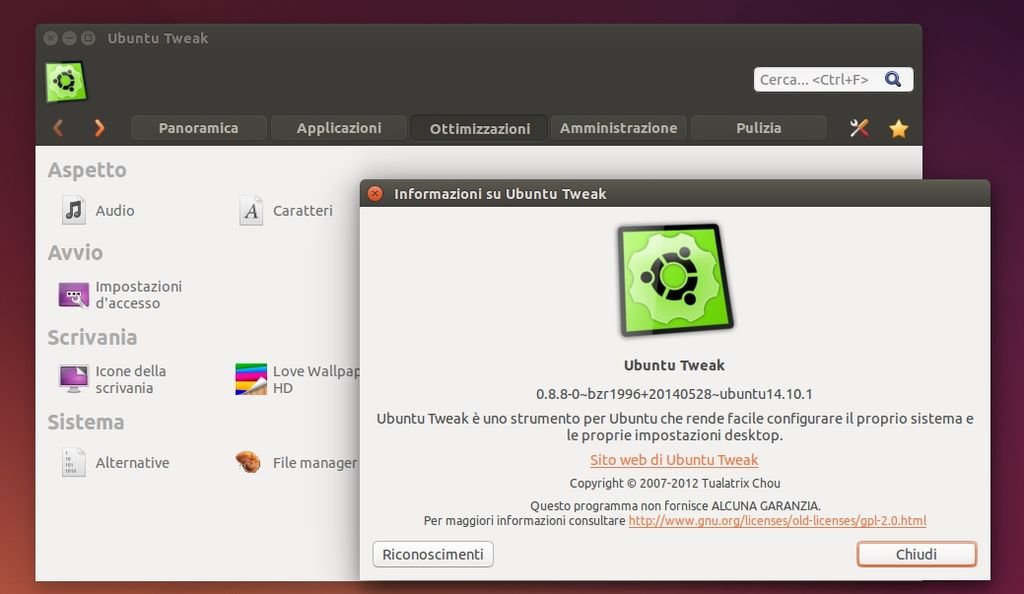Switch to the Applicazioni tab

coord(339,128)
